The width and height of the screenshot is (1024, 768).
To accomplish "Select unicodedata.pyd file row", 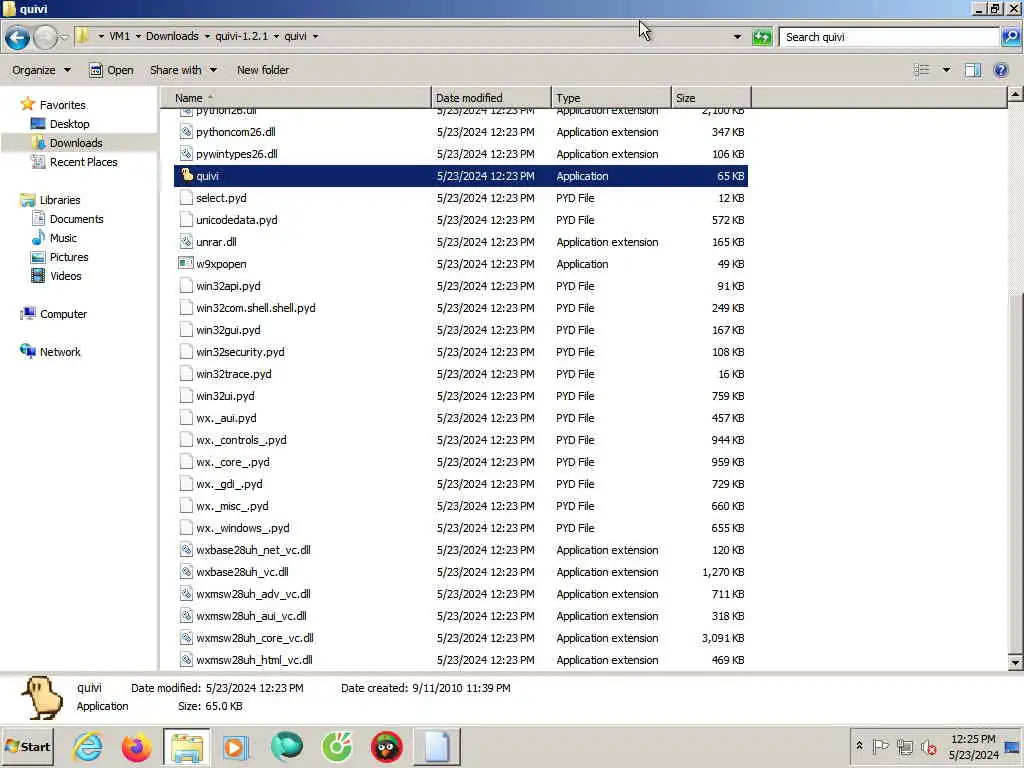I will pyautogui.click(x=461, y=220).
